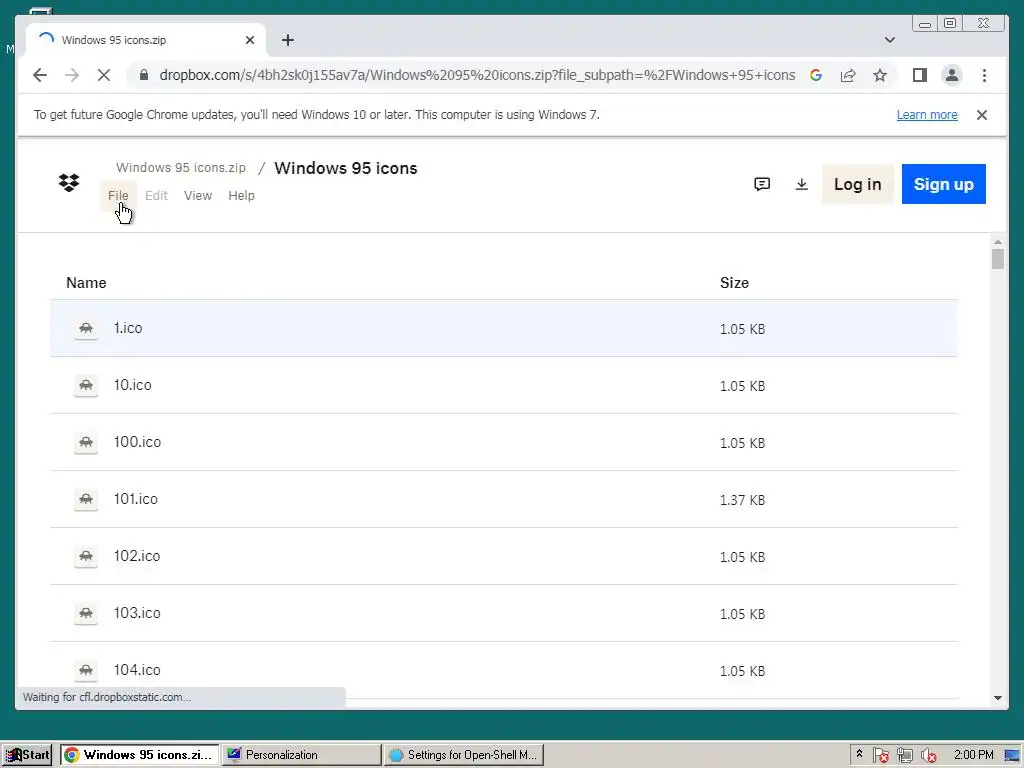
Task: Click the share page icon
Action: [848, 75]
